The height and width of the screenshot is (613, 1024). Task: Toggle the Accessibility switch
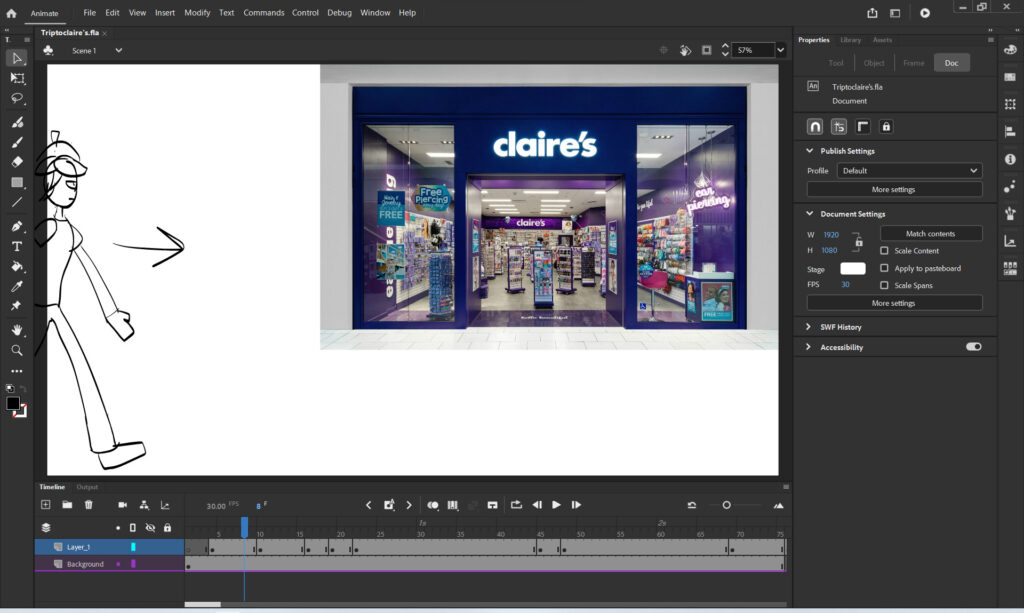pyautogui.click(x=974, y=347)
